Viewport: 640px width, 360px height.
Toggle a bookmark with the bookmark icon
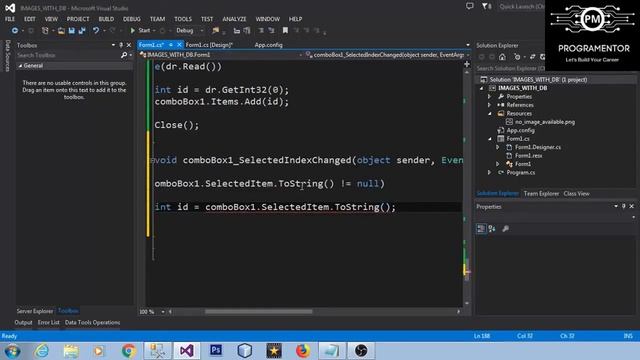(285, 31)
